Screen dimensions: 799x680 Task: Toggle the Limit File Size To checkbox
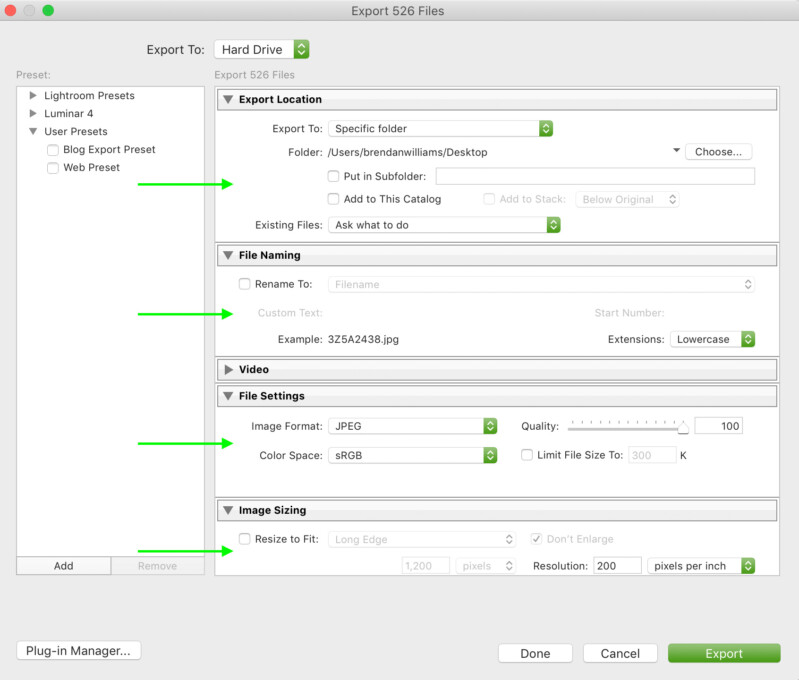click(528, 456)
